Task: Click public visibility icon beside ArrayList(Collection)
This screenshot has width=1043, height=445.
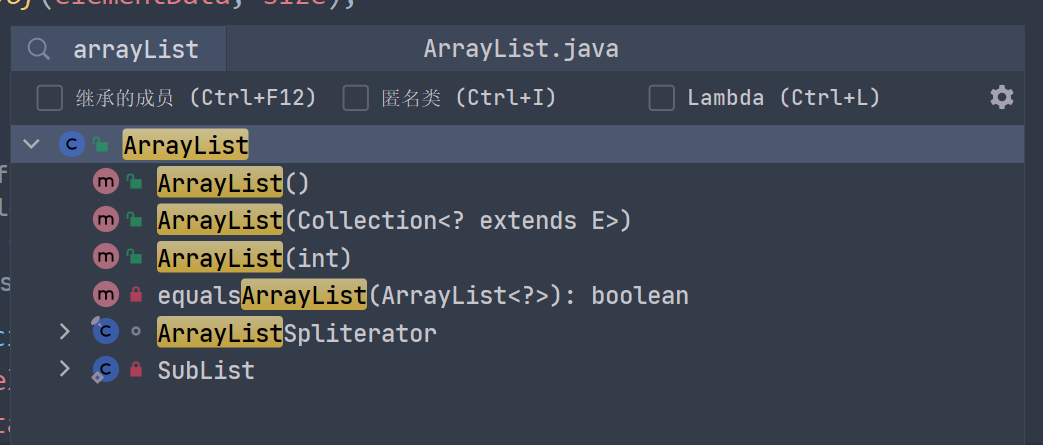Action: coord(135,220)
